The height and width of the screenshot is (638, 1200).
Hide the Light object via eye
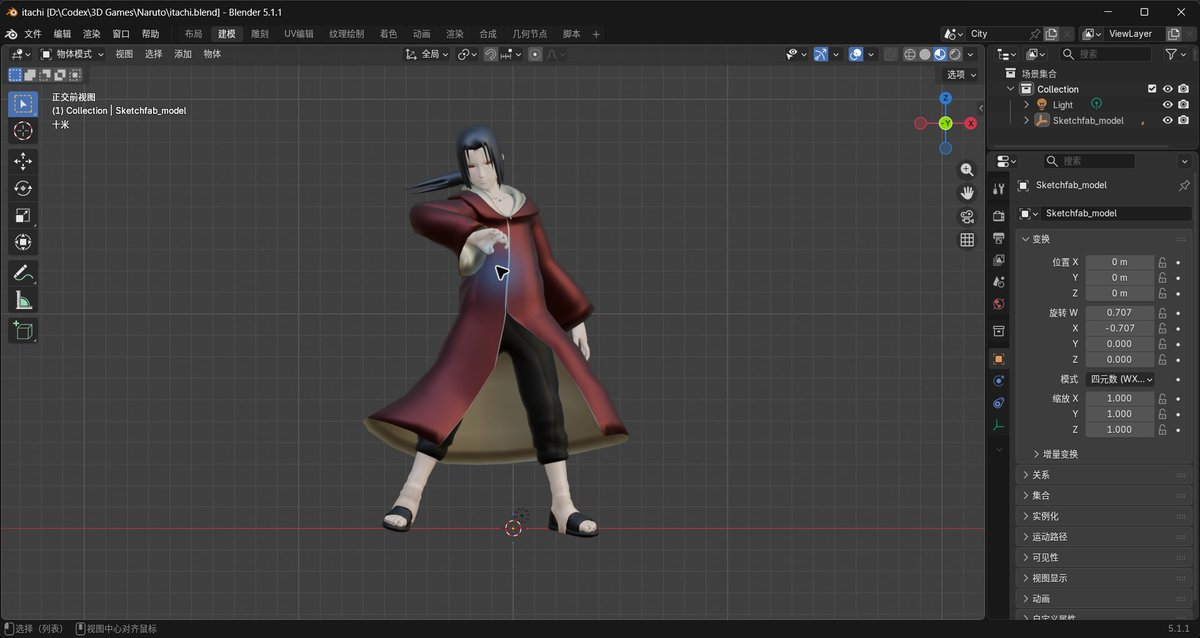1167,105
